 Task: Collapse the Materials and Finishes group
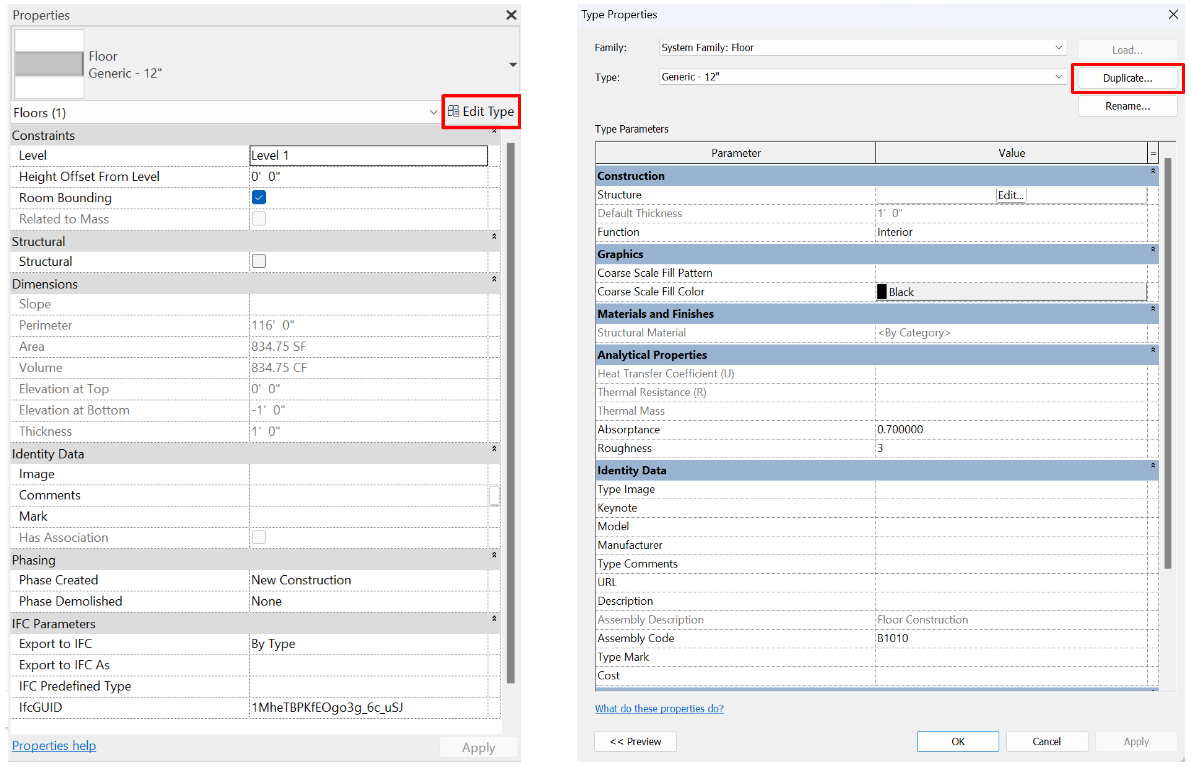1152,310
